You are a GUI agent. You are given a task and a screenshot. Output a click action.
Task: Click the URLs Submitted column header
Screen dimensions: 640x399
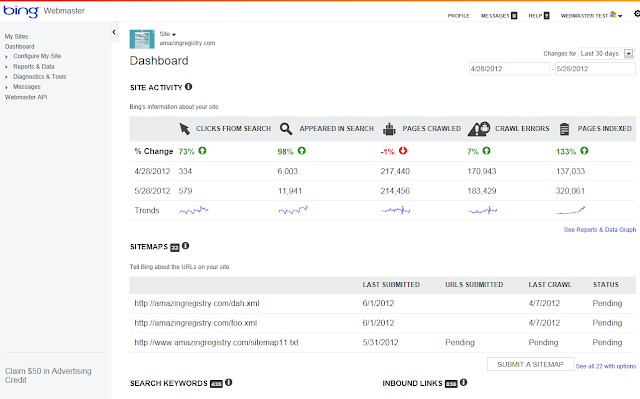coord(474,285)
